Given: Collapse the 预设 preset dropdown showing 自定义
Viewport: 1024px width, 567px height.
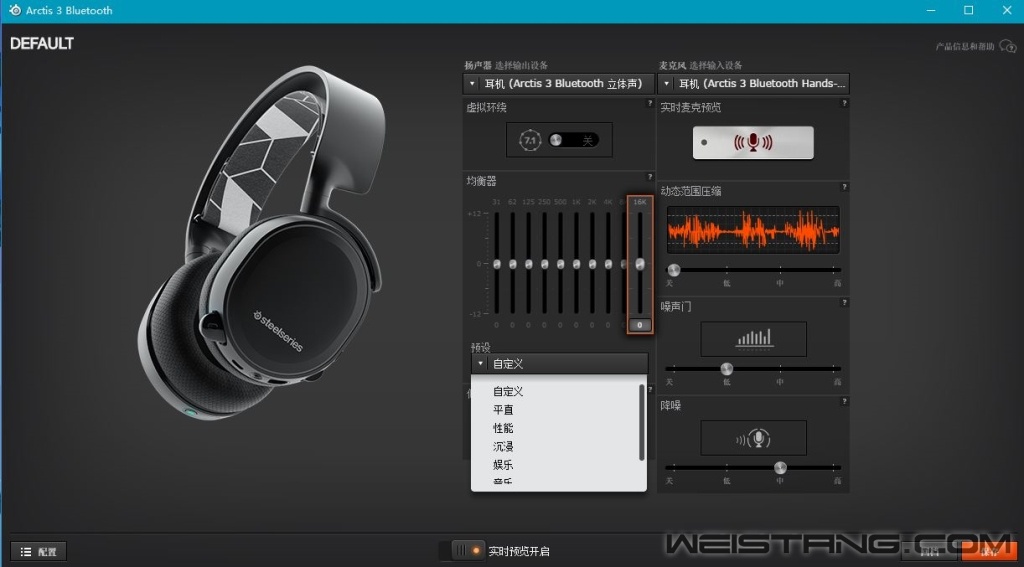Looking at the screenshot, I should 560,364.
